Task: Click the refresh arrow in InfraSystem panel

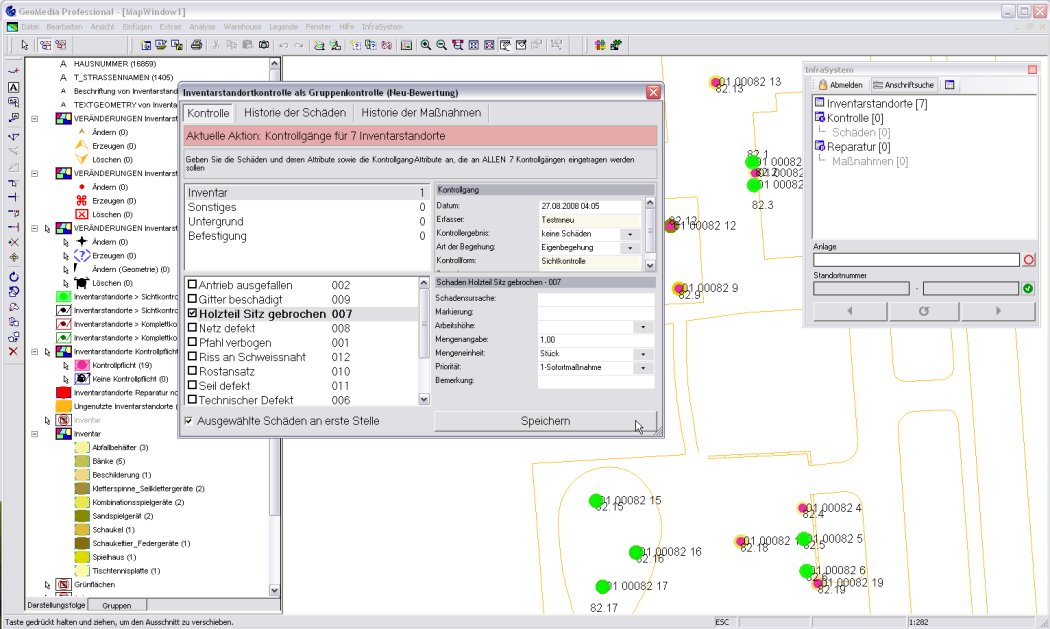Action: pyautogui.click(x=923, y=311)
